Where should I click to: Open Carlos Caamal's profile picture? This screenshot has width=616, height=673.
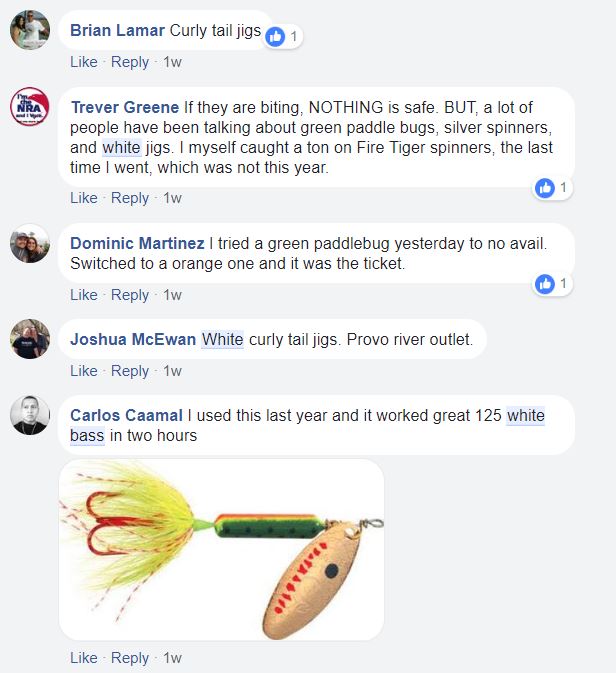pyautogui.click(x=30, y=415)
